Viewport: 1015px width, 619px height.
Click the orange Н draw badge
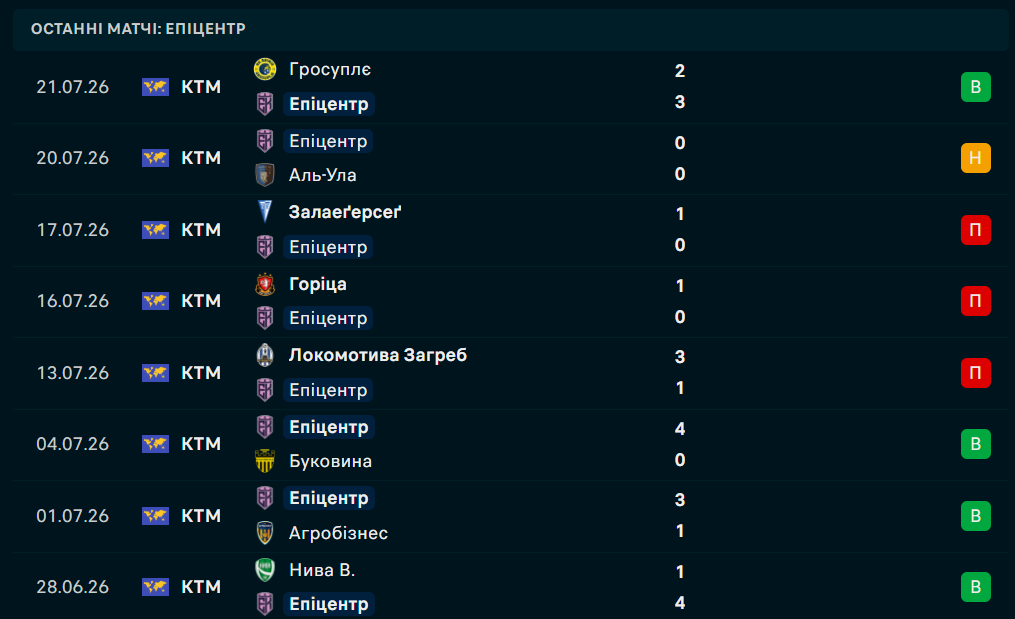(976, 158)
